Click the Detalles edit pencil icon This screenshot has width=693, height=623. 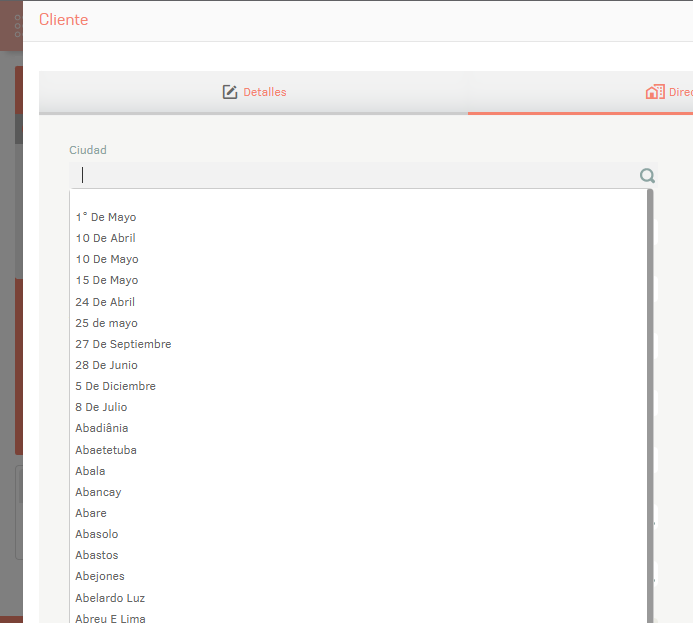pyautogui.click(x=229, y=92)
